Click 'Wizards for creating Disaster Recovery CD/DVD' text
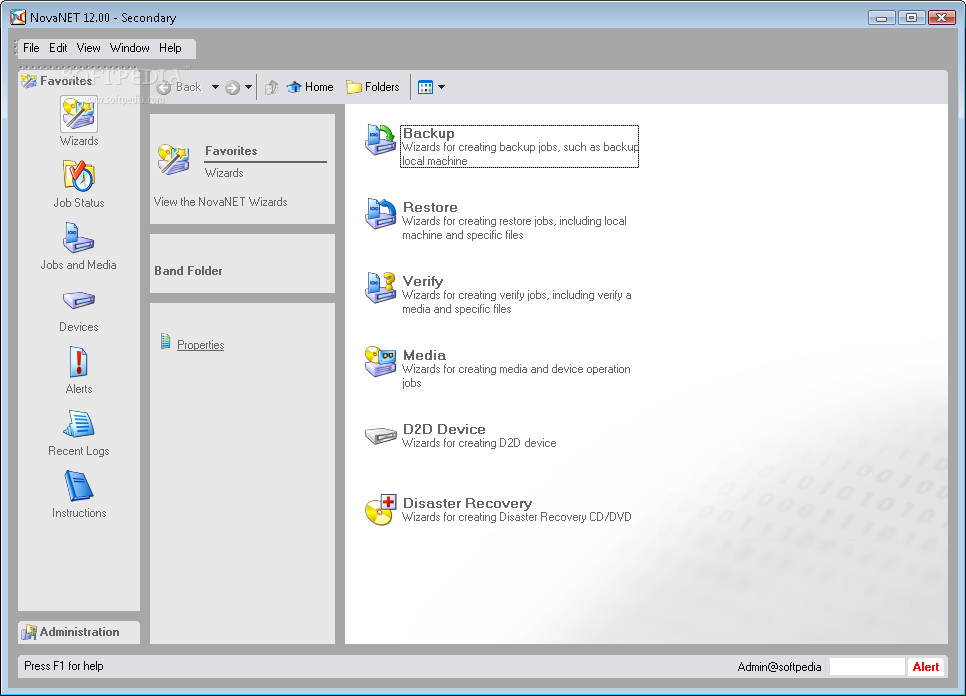 (516, 517)
